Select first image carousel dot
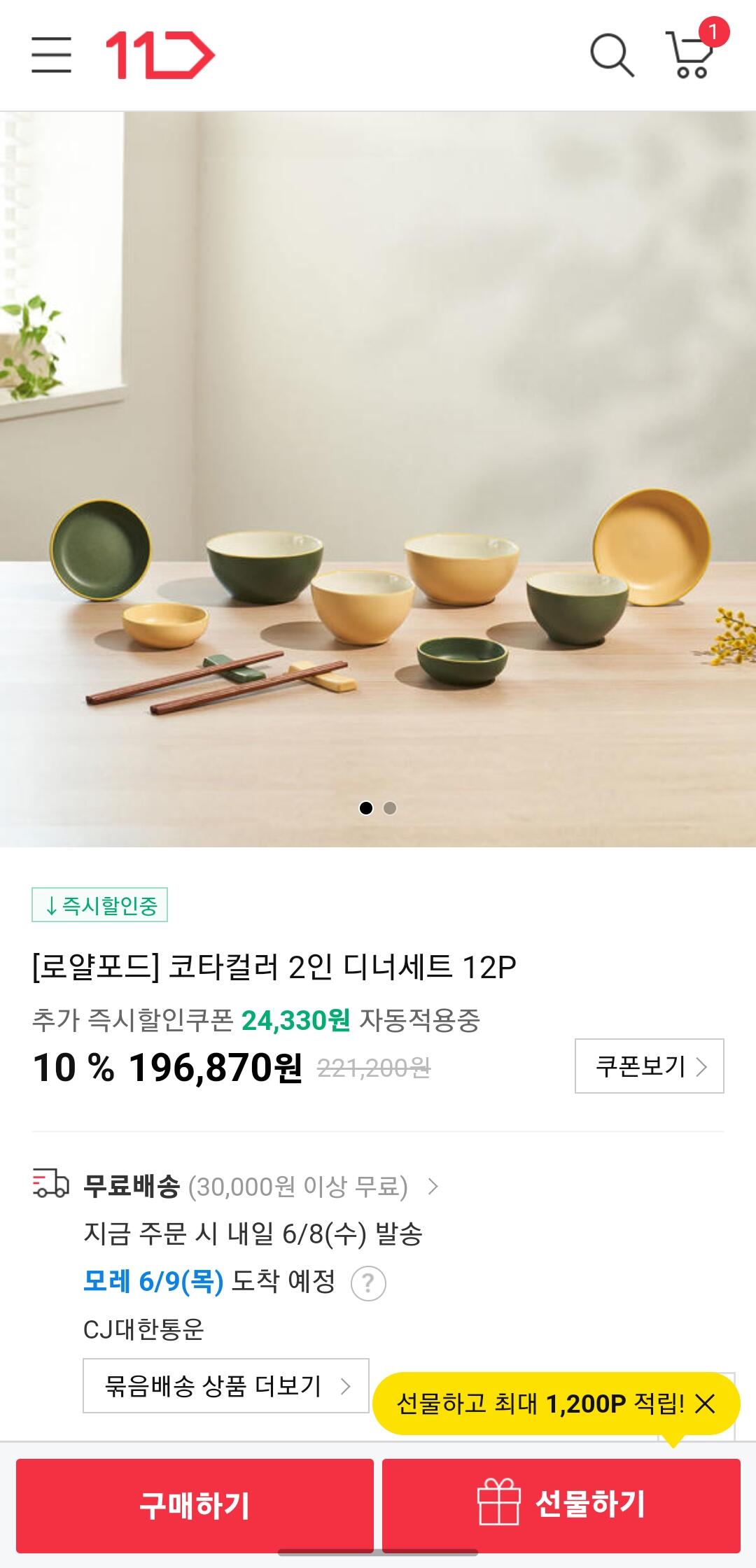 click(x=365, y=808)
